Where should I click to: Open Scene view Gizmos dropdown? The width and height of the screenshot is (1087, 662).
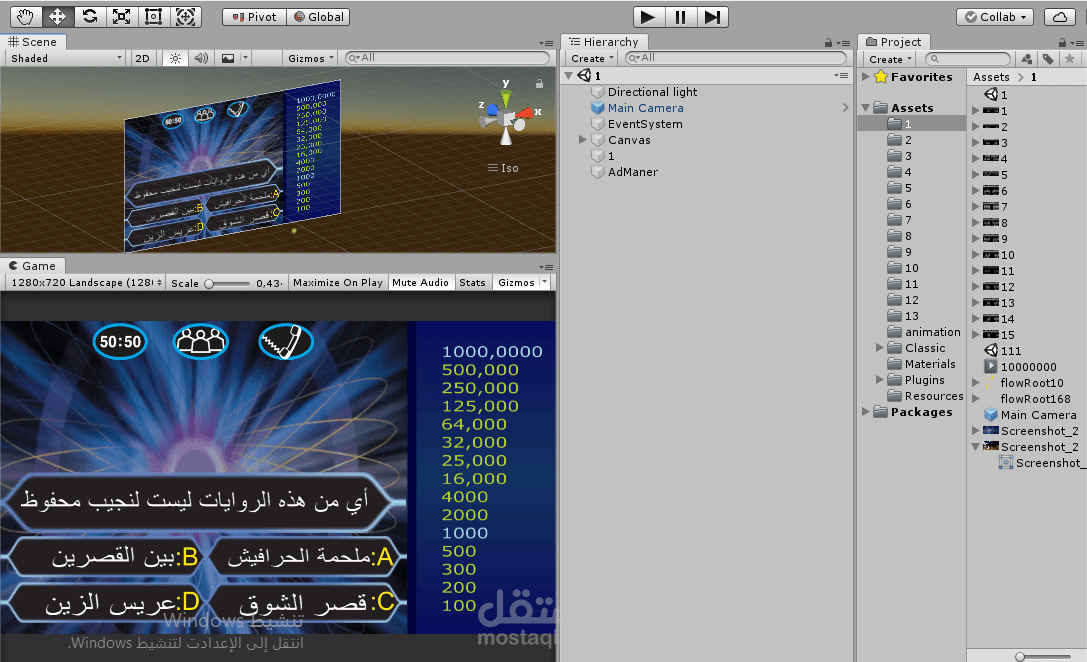point(311,58)
